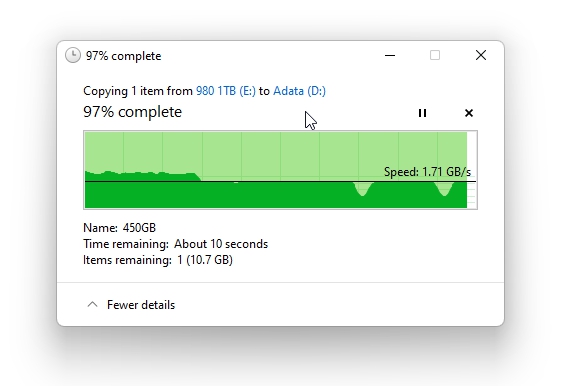
Task: Select the Name: 450GB line
Action: coord(120,228)
